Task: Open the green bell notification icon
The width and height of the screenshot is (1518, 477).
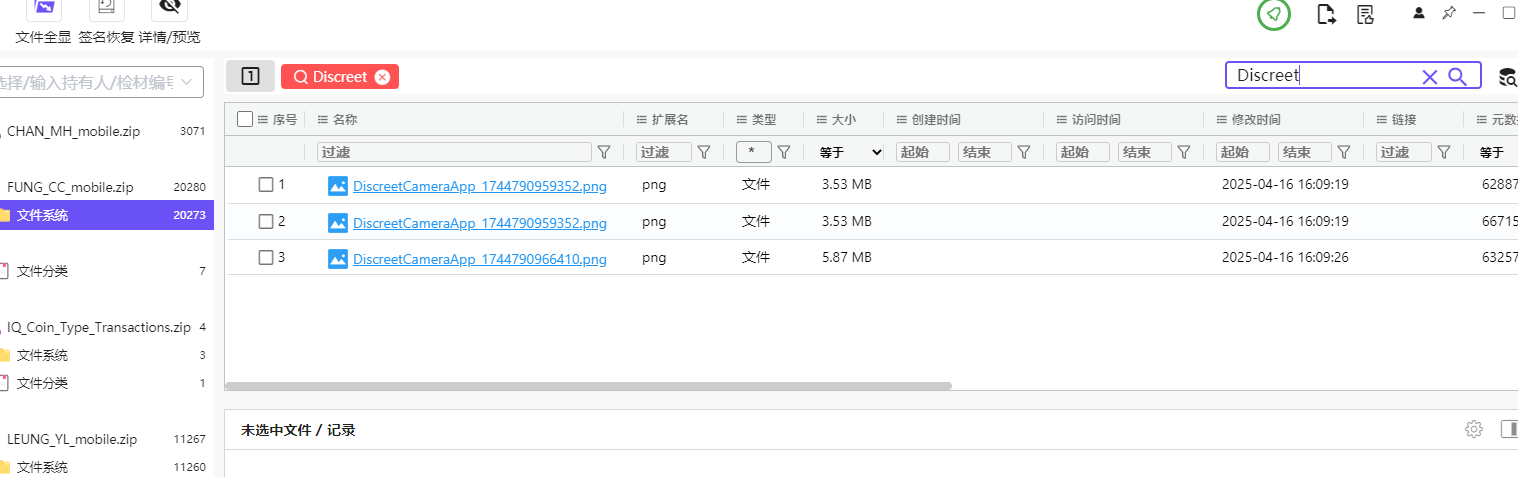Action: [1274, 14]
